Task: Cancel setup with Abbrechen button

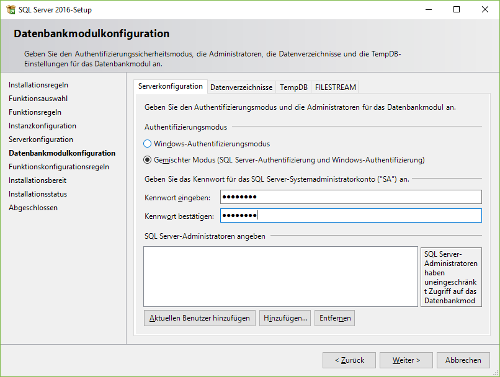Action: [x=463, y=360]
